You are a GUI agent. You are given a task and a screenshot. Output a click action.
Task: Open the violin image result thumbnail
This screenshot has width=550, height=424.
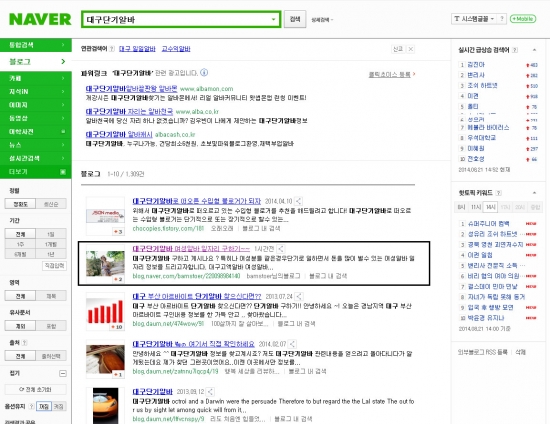tap(105, 359)
